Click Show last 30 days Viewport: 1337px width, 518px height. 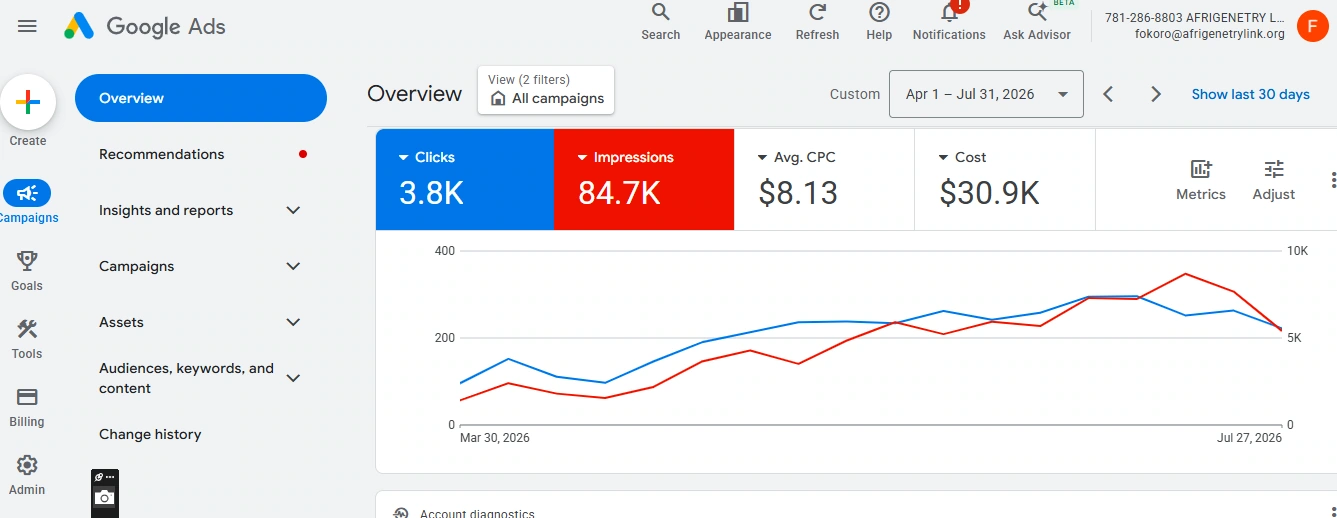click(x=1250, y=94)
